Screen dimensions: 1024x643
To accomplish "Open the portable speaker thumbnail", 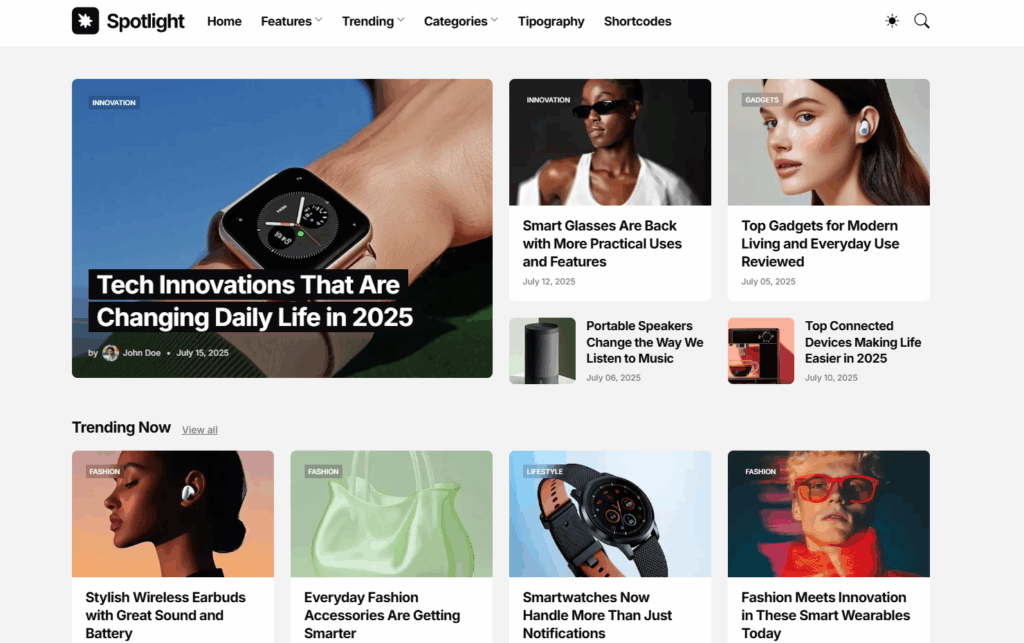I will tap(542, 351).
